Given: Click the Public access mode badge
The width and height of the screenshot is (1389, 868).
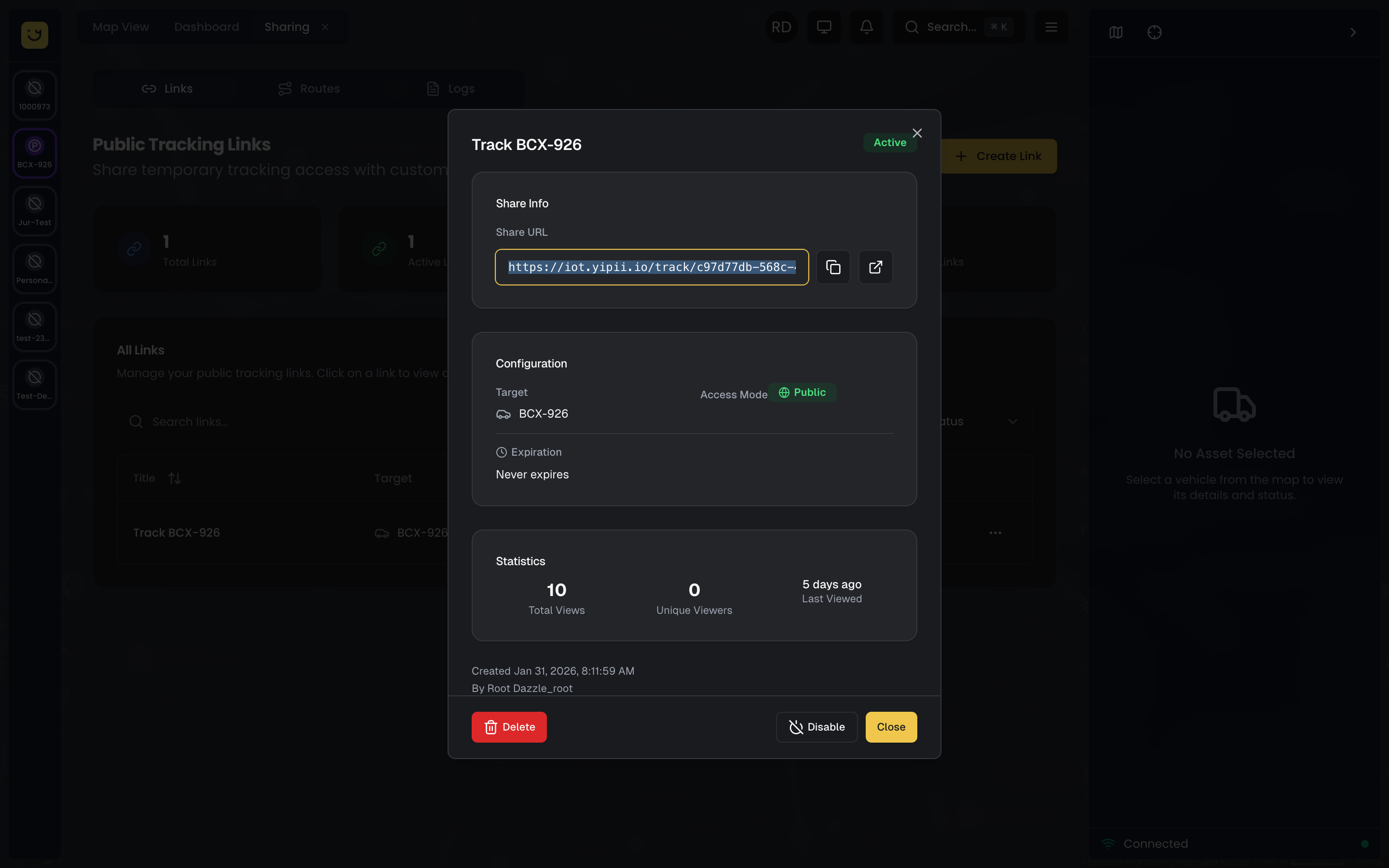Looking at the screenshot, I should (x=802, y=392).
